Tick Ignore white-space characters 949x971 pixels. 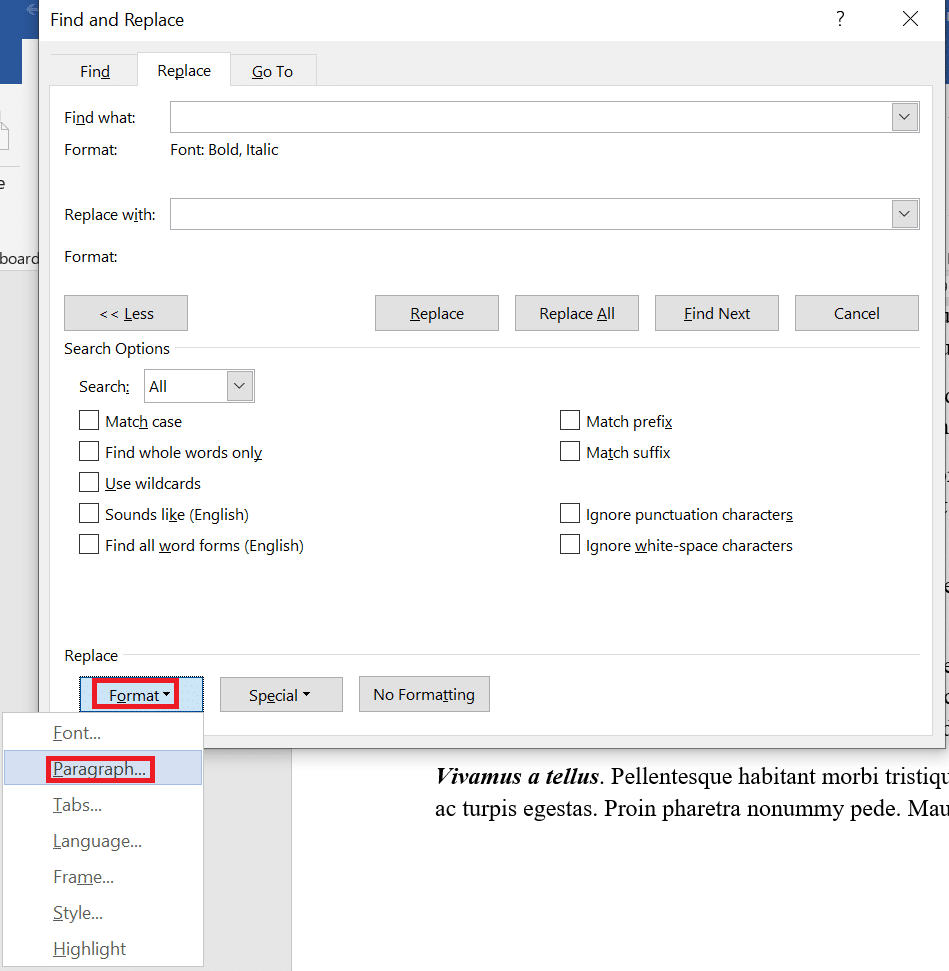pos(570,544)
